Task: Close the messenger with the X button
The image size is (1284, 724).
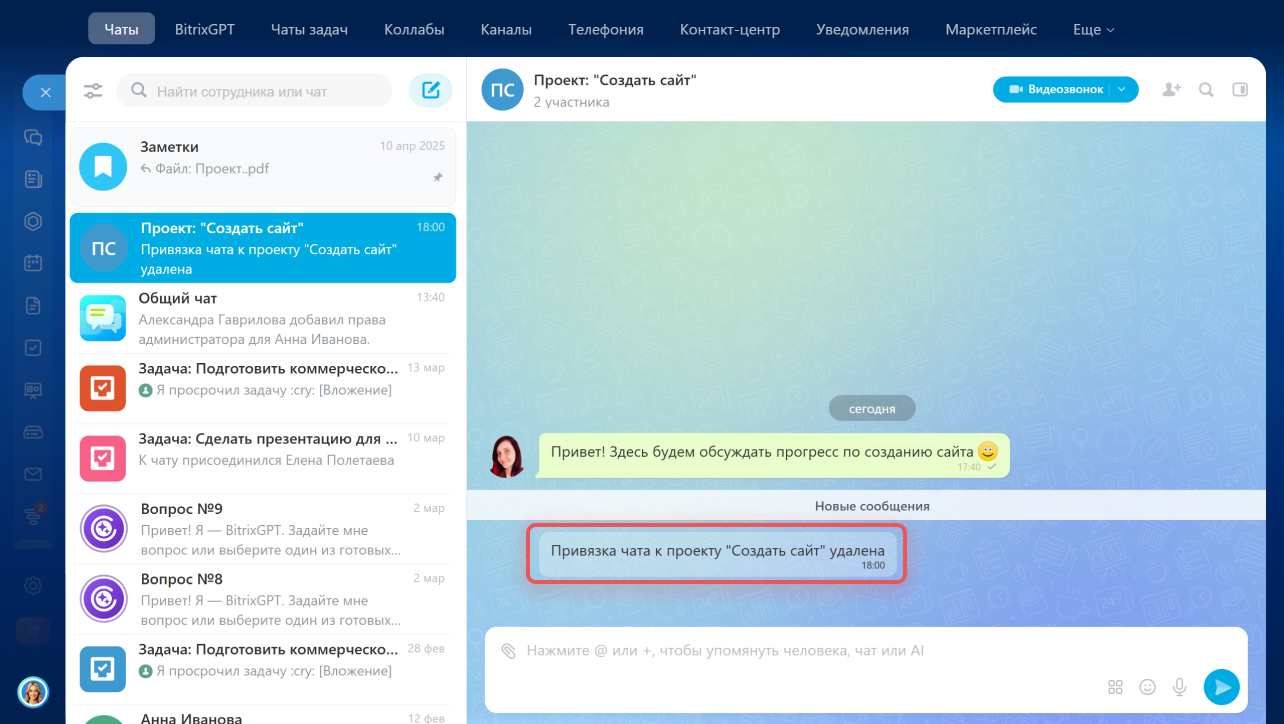Action: (45, 92)
